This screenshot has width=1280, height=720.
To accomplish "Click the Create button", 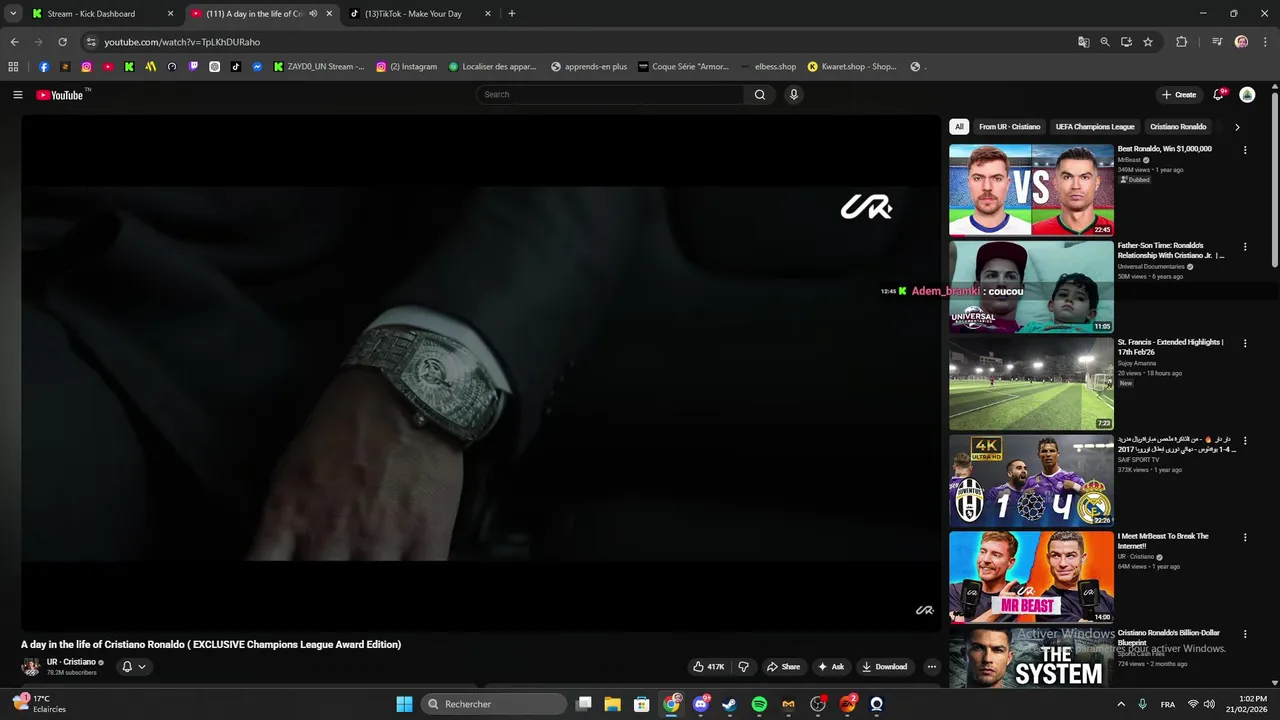I will (1179, 95).
